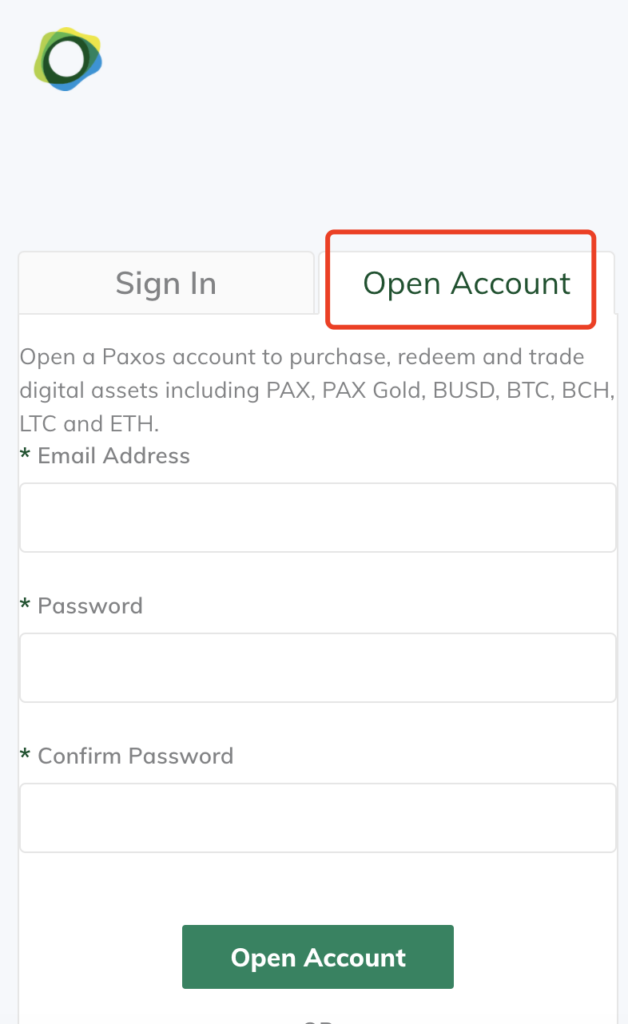Click the Password field label
The width and height of the screenshot is (628, 1024).
coord(90,606)
